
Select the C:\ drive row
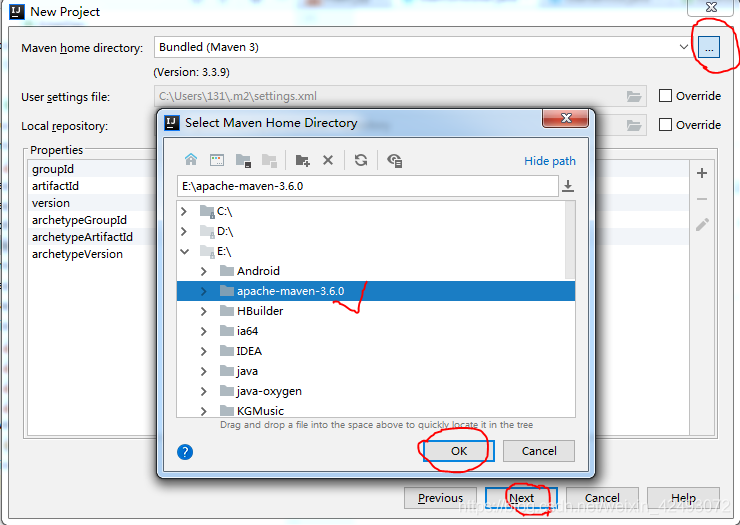(371, 211)
